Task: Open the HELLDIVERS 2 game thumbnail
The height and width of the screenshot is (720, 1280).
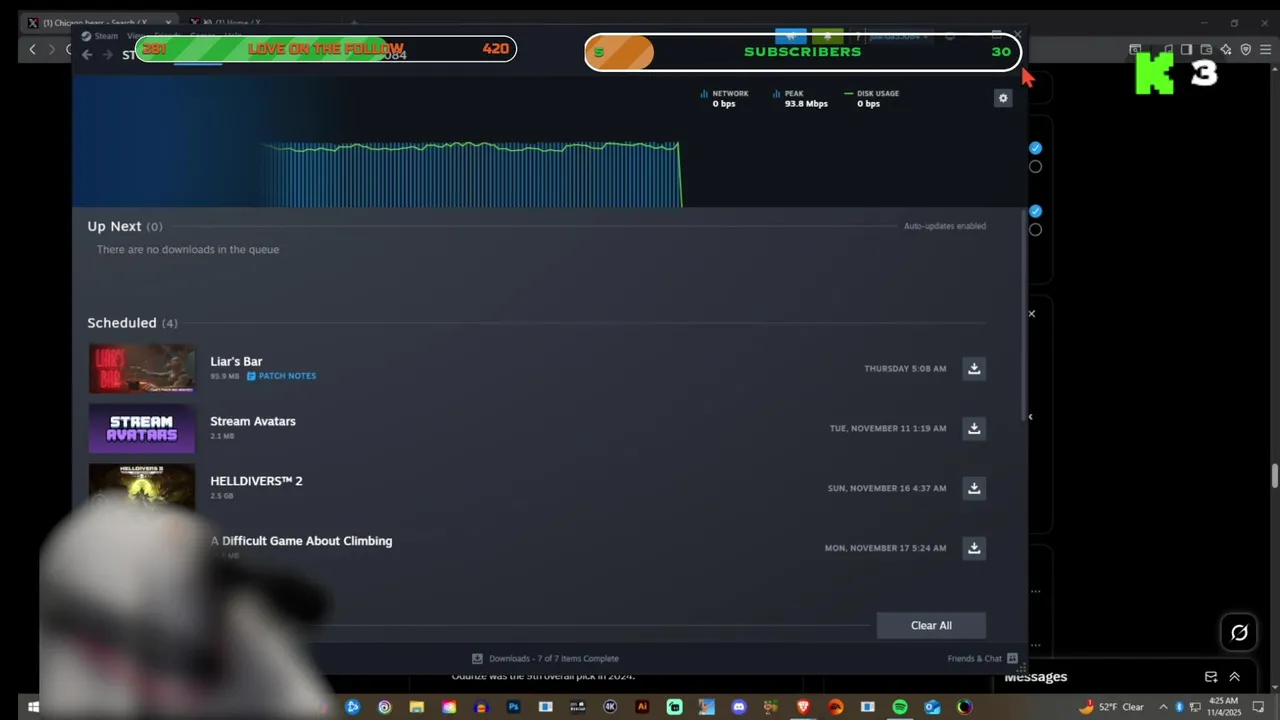Action: pyautogui.click(x=142, y=487)
